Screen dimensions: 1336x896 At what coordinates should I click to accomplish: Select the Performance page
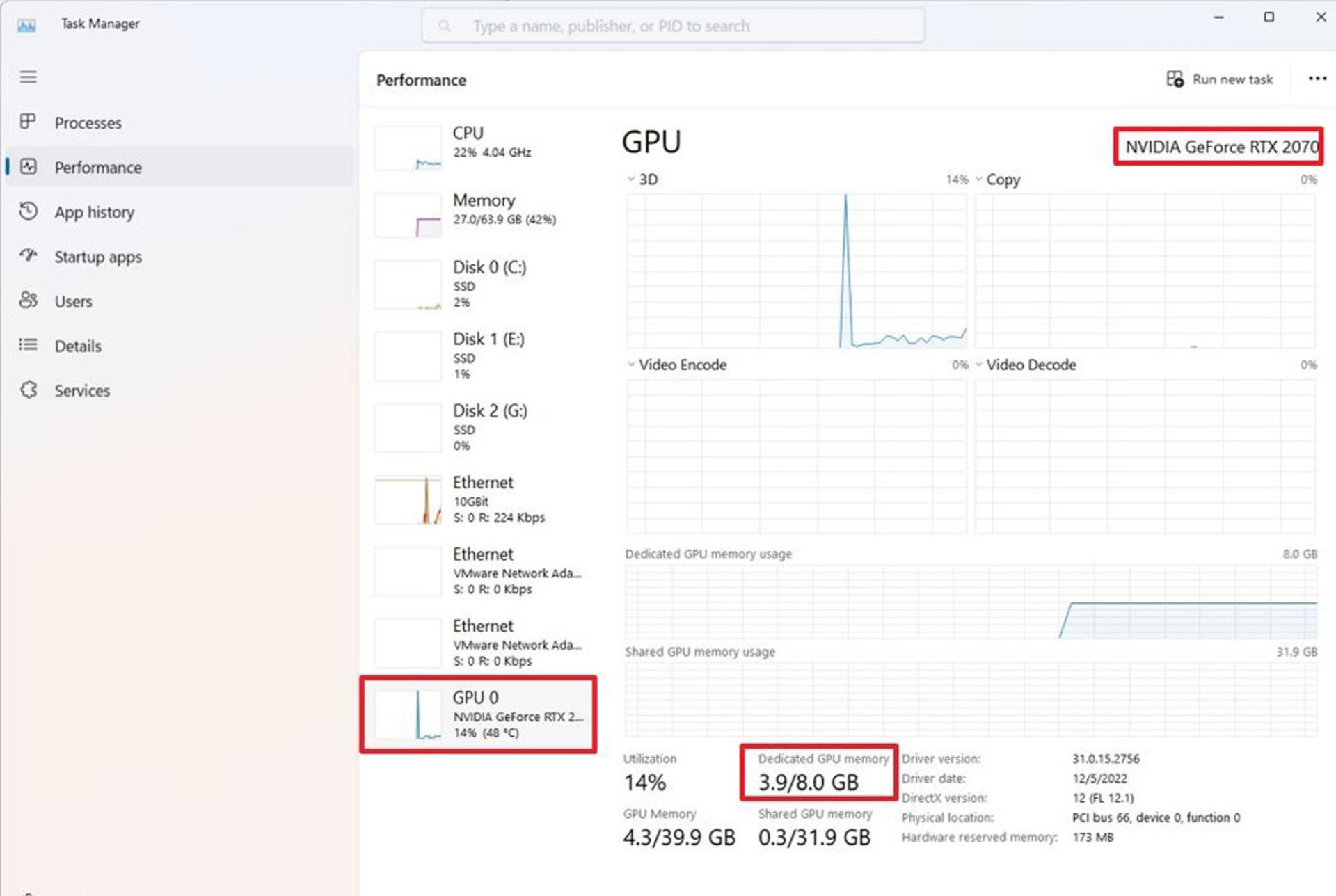[x=180, y=167]
